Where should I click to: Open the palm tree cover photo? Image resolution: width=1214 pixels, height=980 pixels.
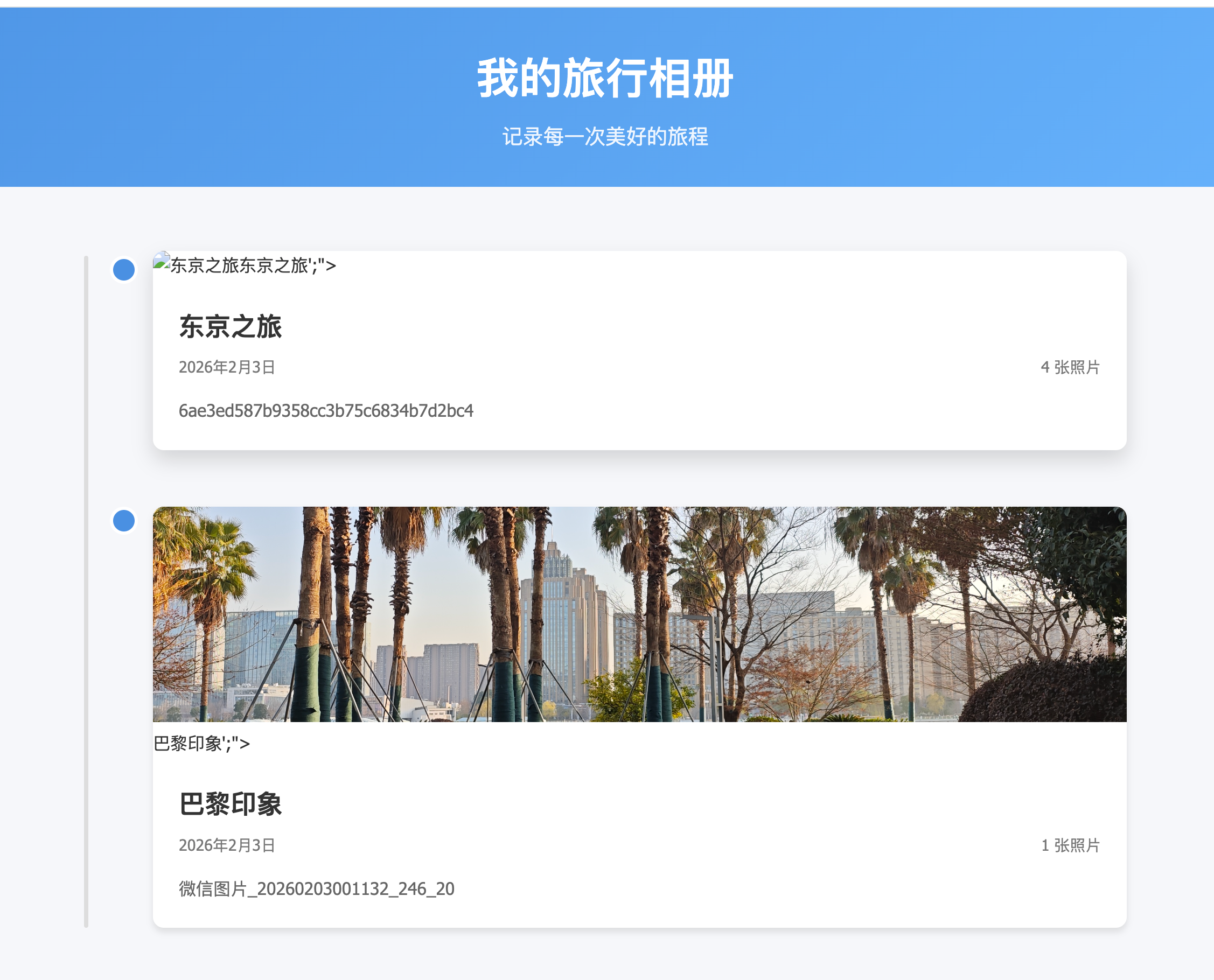point(639,614)
